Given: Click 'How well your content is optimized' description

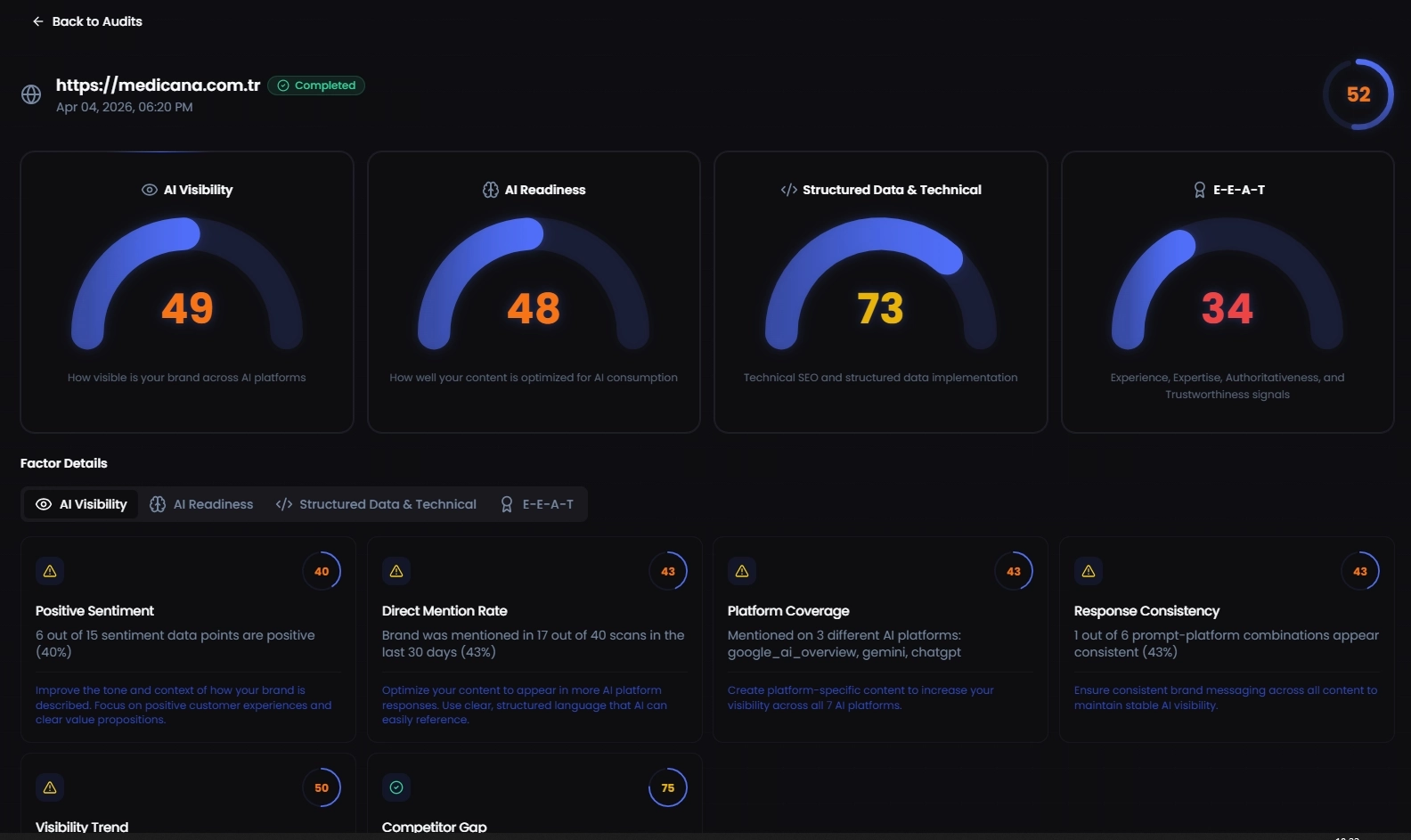Looking at the screenshot, I should coord(534,378).
